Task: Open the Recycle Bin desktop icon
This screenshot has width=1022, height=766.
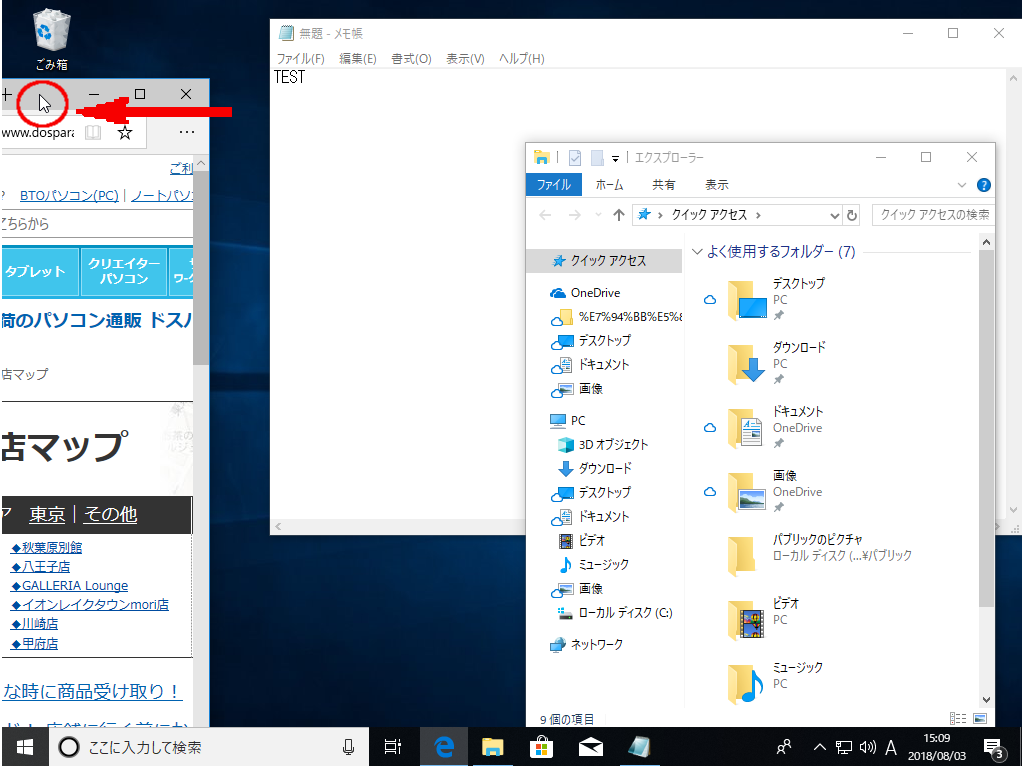Action: click(51, 39)
